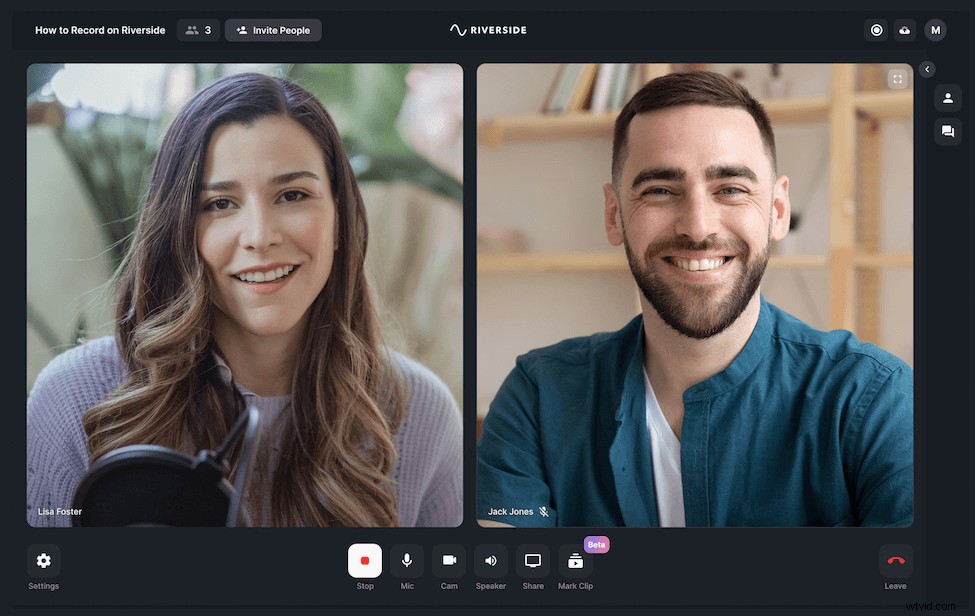Mark a clip using the Mark Clip icon

click(x=575, y=561)
